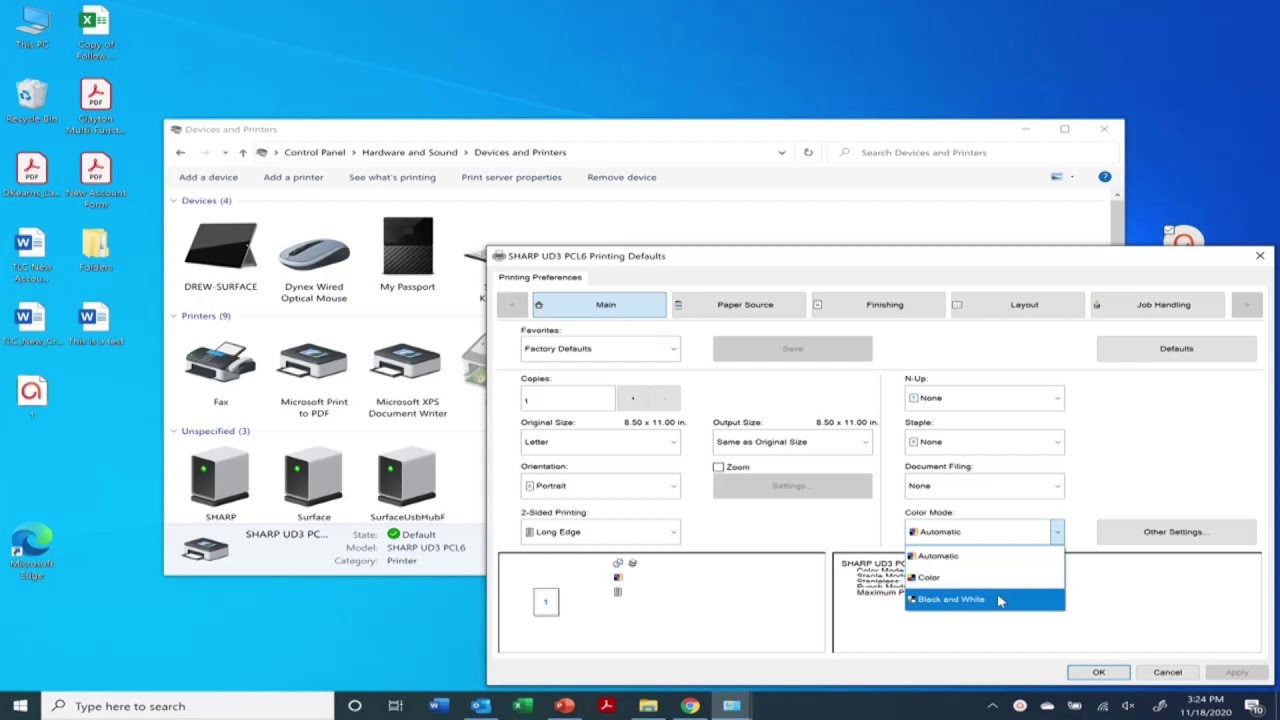Choose Automatic in the Color Mode list
The width and height of the screenshot is (1280, 720).
tap(985, 556)
